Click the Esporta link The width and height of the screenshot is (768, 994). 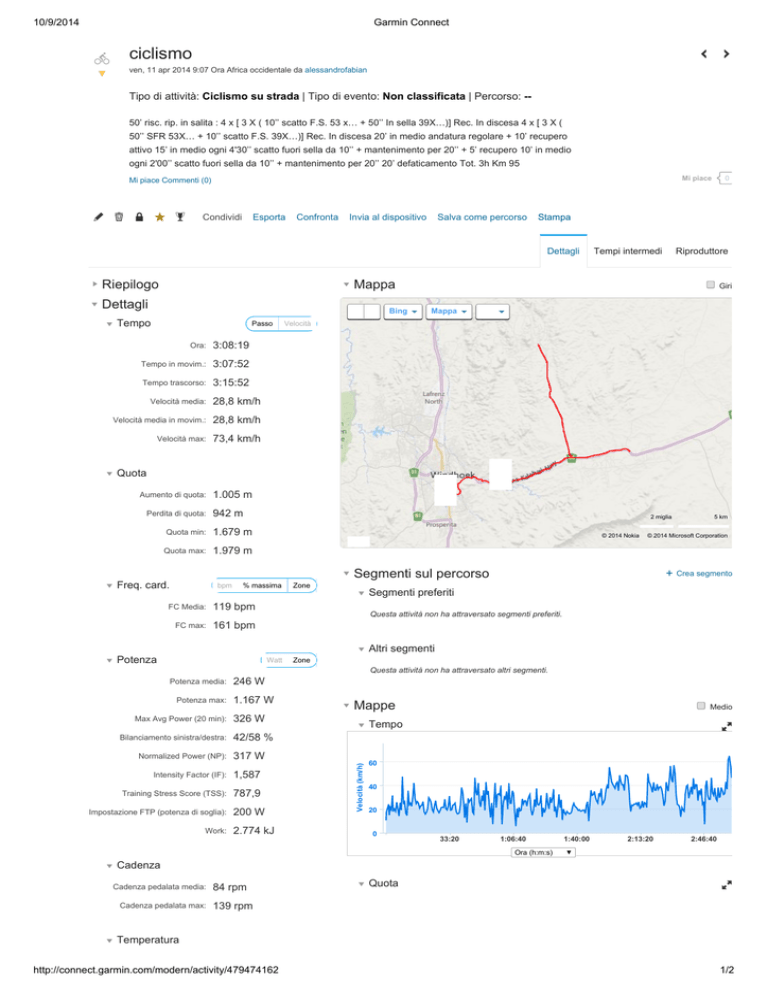pyautogui.click(x=269, y=217)
